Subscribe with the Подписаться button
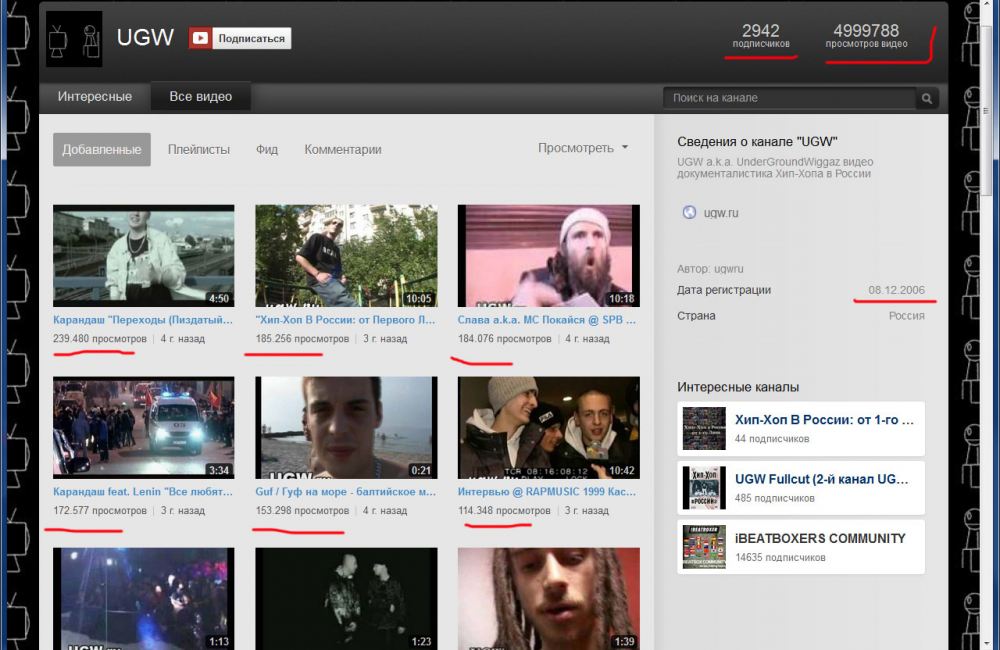This screenshot has height=650, width=1000. (x=240, y=38)
